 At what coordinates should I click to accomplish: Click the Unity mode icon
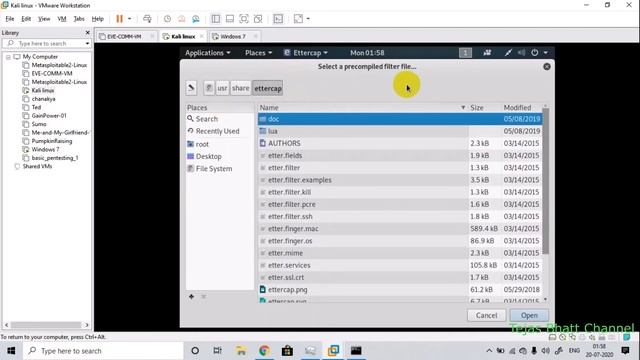[x=258, y=19]
